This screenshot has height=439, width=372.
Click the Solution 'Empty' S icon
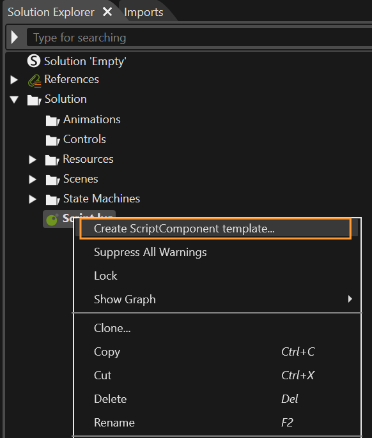coord(33,61)
